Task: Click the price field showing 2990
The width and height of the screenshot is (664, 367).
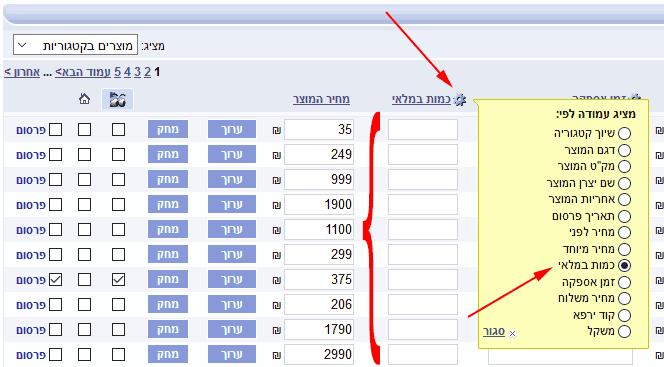Action: (319, 354)
